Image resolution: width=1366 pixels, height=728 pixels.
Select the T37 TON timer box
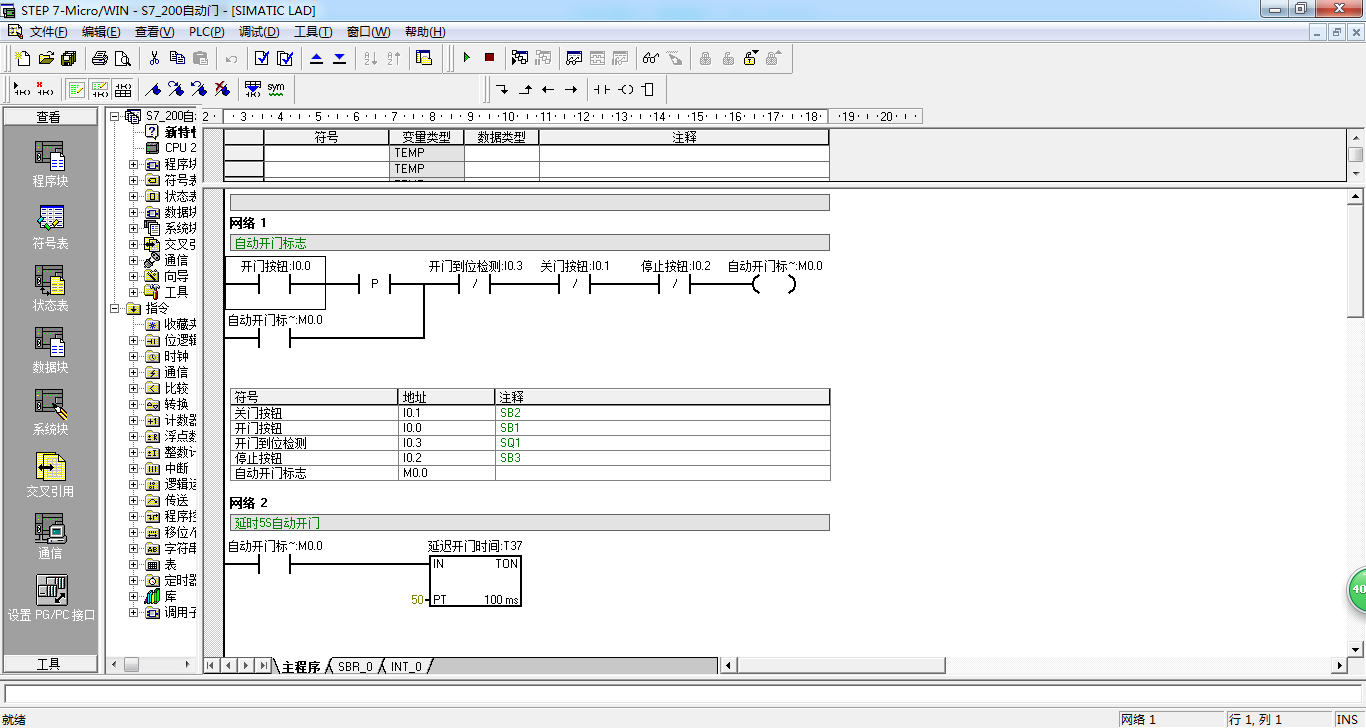pyautogui.click(x=475, y=581)
